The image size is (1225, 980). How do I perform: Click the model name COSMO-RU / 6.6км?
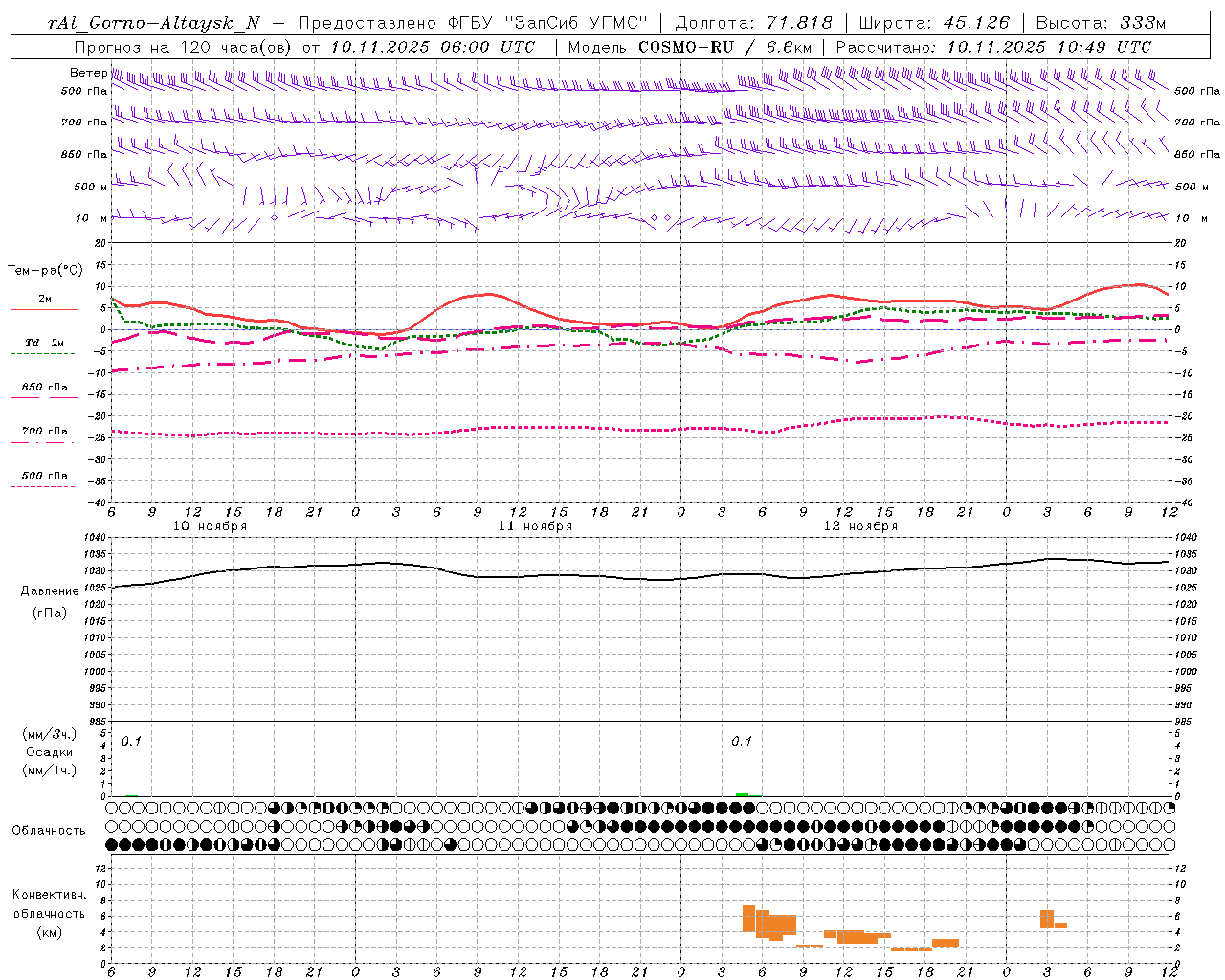click(724, 47)
